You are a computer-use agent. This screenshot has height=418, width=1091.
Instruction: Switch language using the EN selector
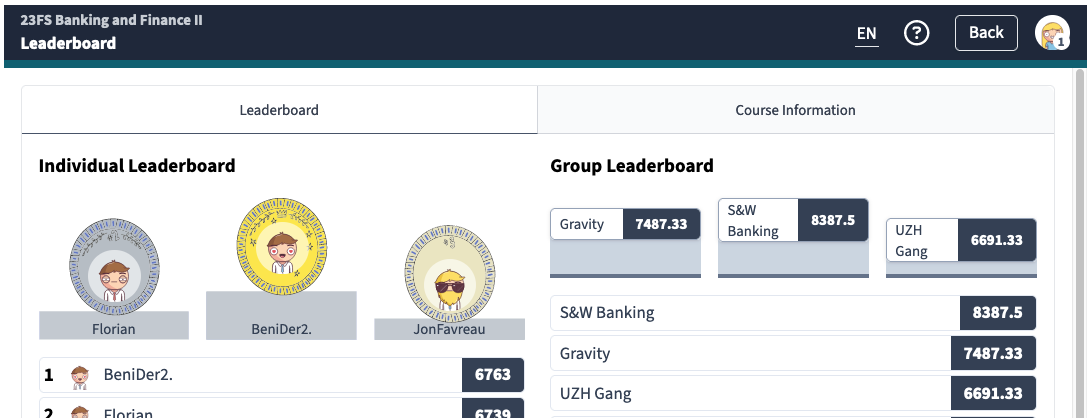coord(866,33)
